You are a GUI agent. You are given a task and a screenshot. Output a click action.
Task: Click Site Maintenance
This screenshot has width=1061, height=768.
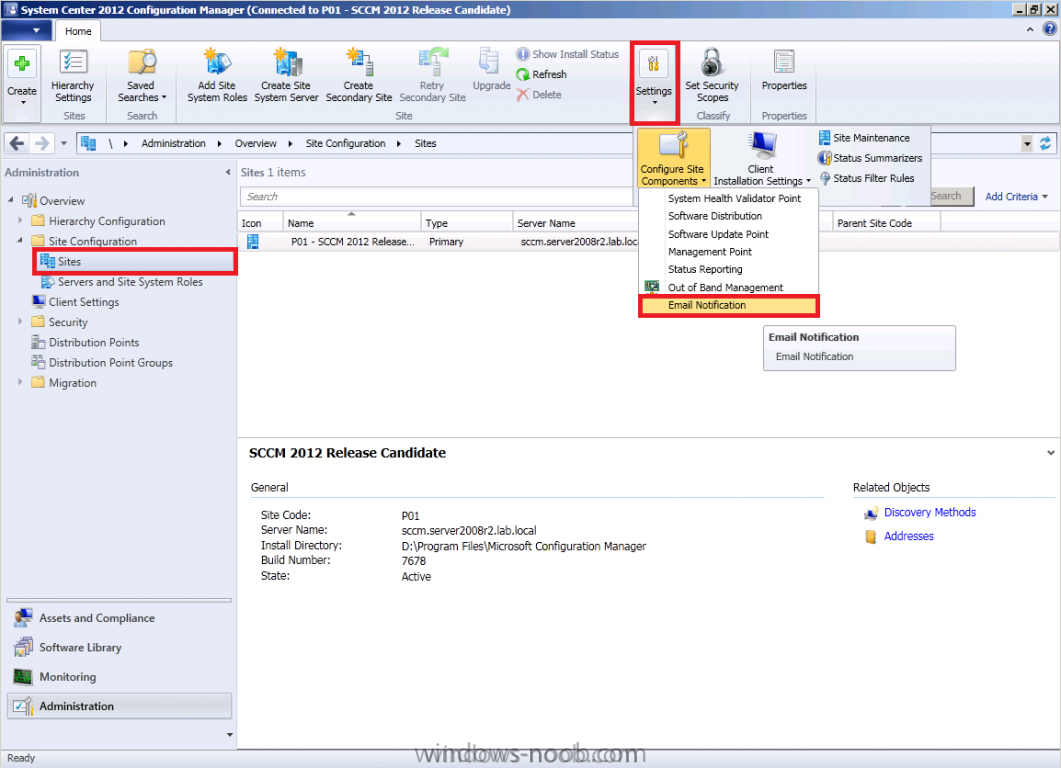tap(864, 138)
